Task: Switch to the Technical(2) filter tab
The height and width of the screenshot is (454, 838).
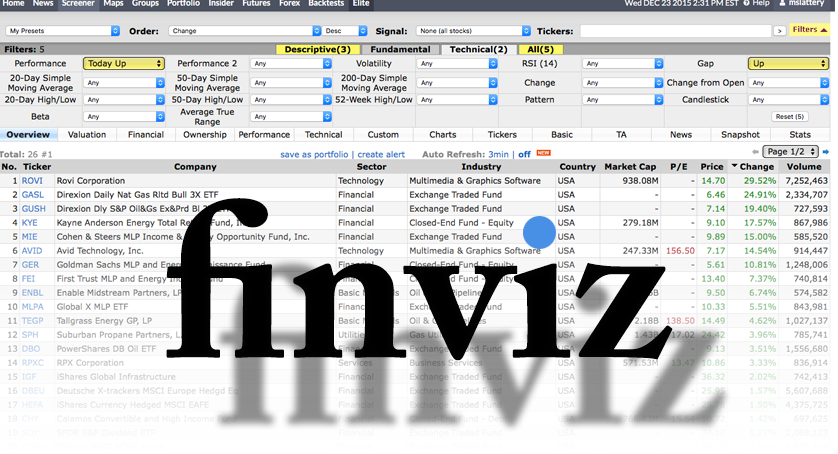Action: (x=478, y=49)
